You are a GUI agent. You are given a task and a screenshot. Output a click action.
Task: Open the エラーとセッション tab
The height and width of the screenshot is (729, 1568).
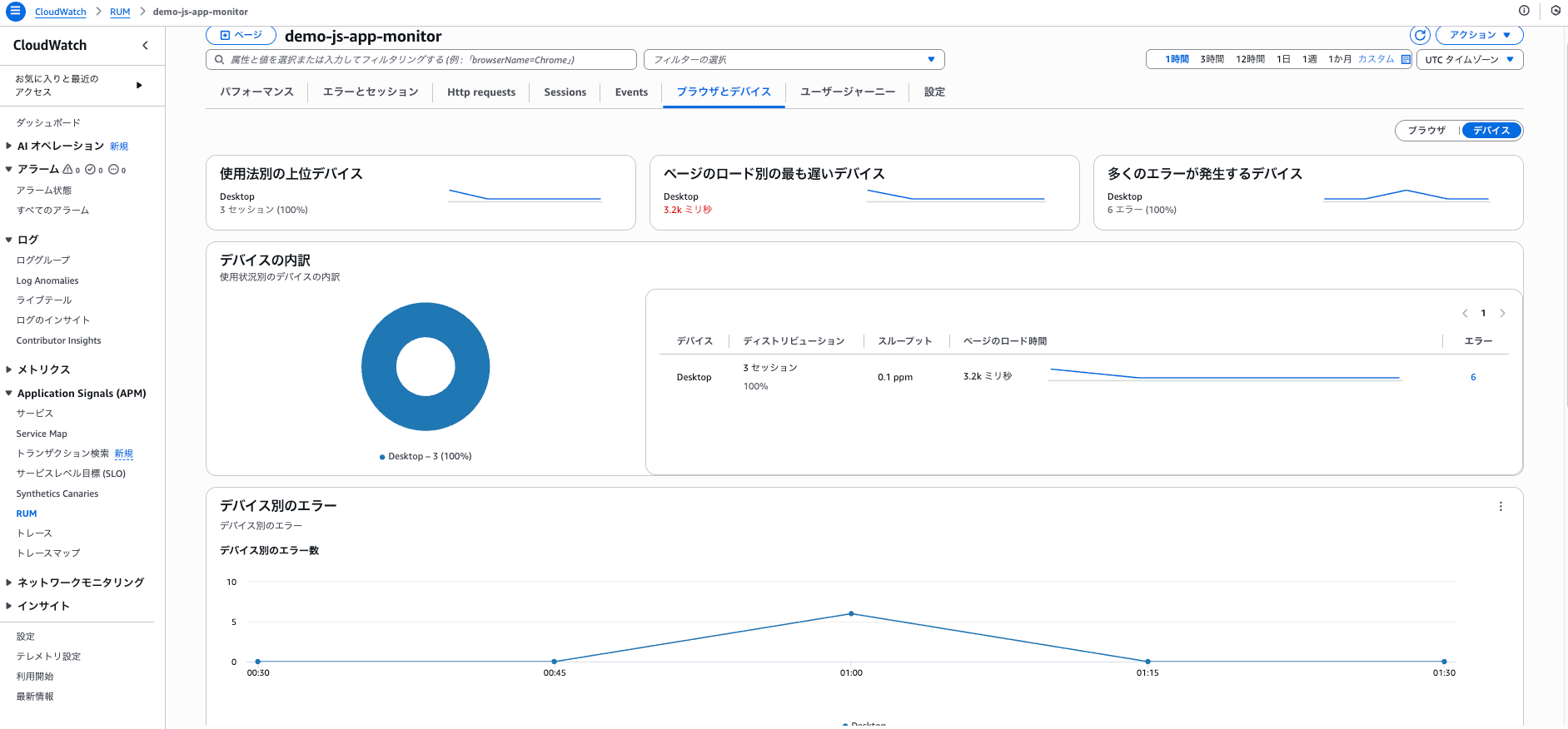point(371,92)
